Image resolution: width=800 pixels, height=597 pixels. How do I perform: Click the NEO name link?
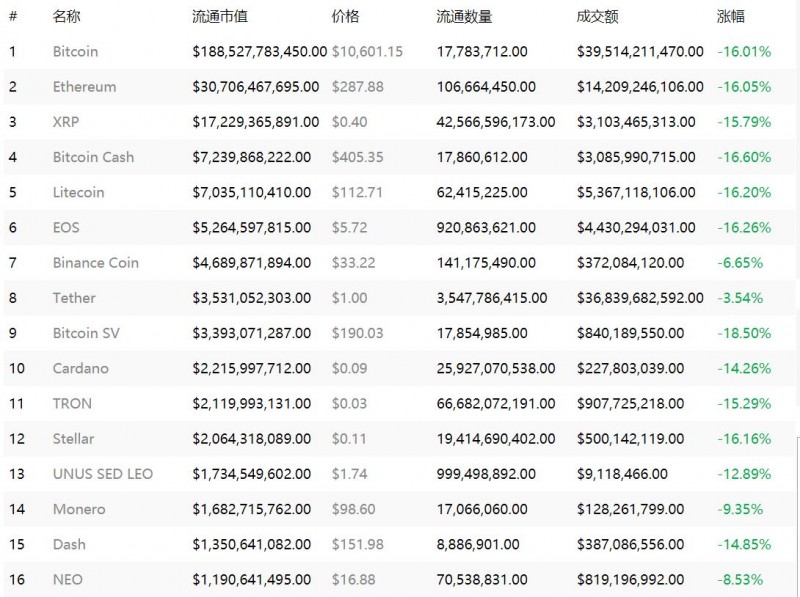pos(67,580)
